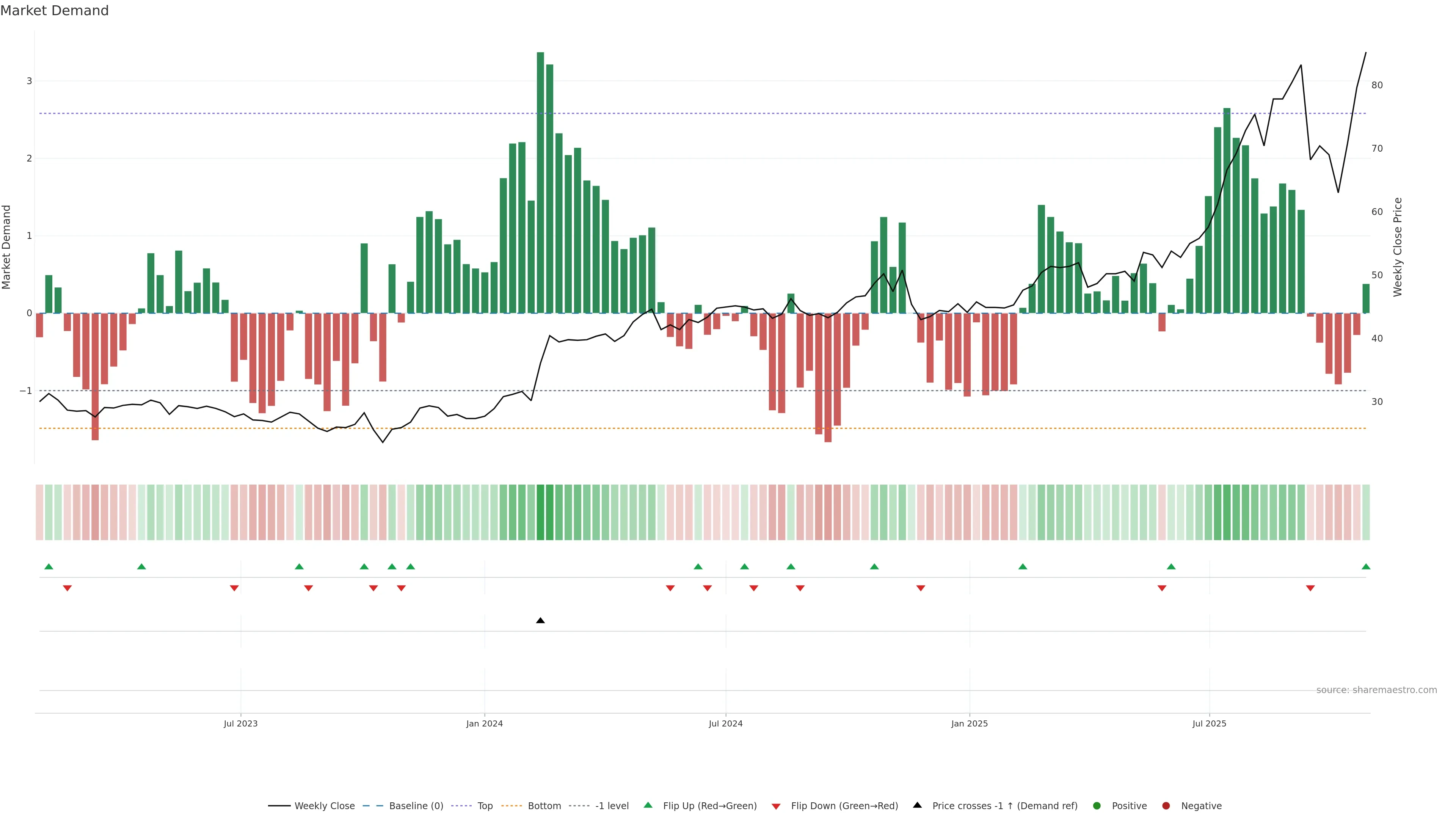Click the Negative red circle legend icon
The image size is (1456, 819).
click(x=1166, y=805)
